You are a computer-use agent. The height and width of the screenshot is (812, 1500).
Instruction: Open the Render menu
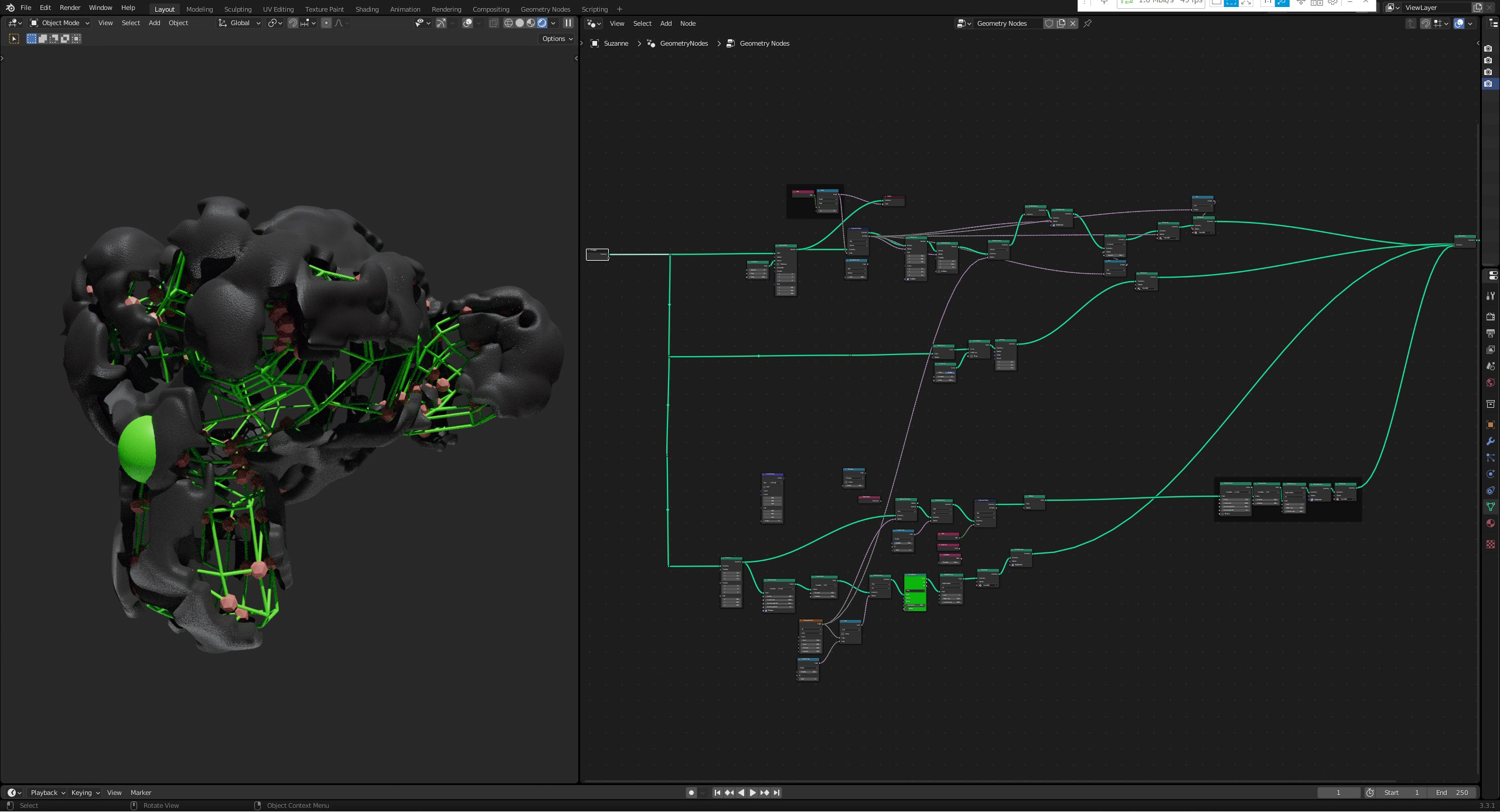[x=70, y=8]
